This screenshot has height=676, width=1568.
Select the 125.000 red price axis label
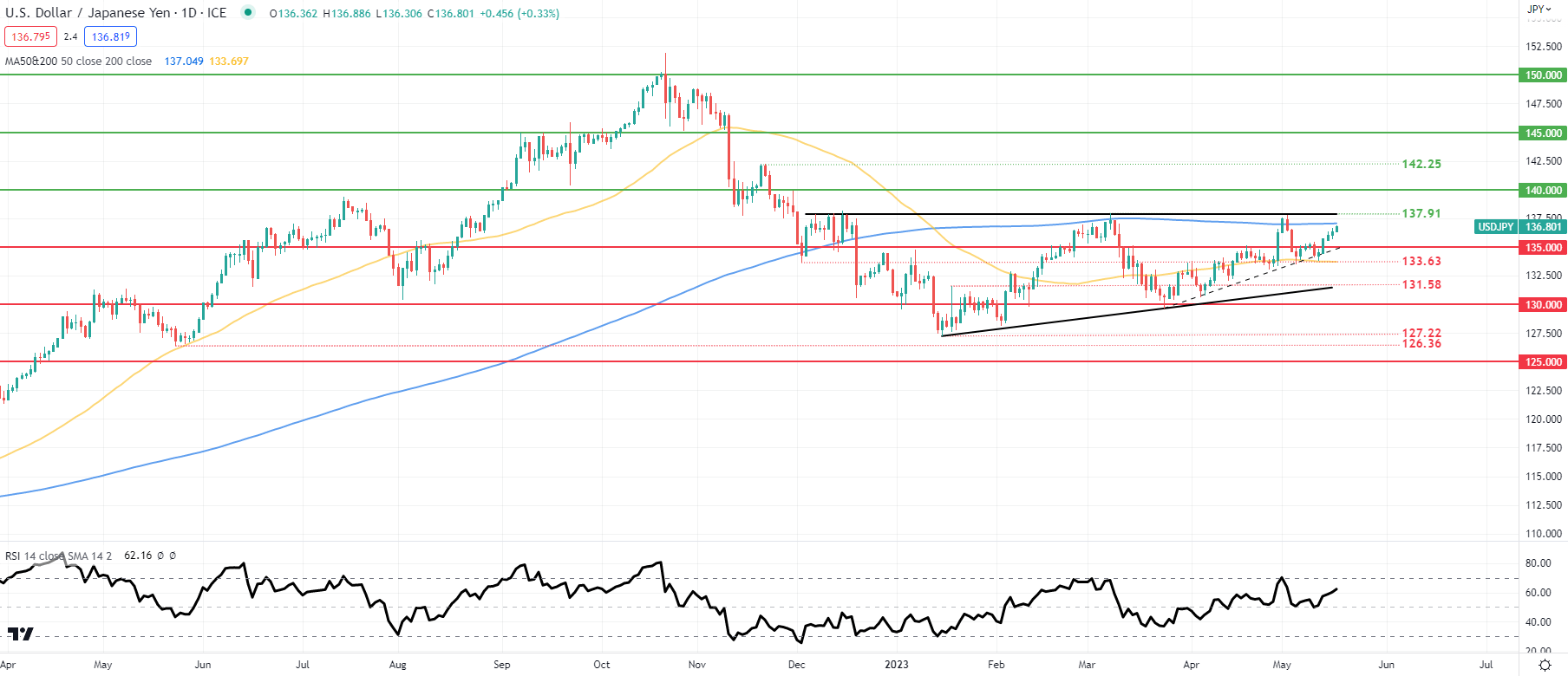(x=1543, y=362)
